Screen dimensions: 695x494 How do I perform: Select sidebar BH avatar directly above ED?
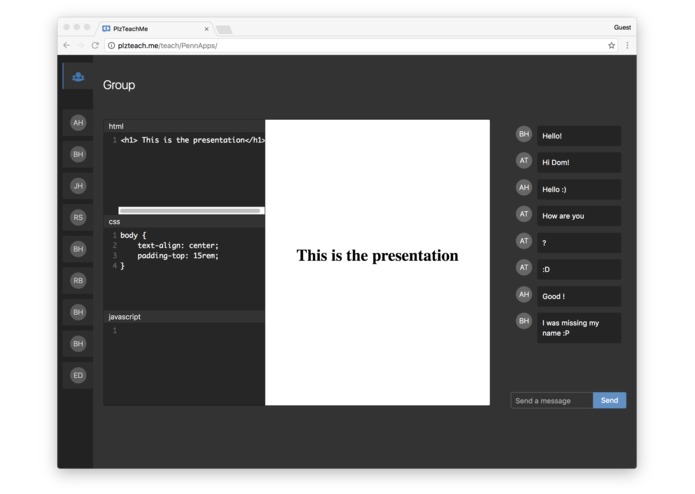(78, 343)
